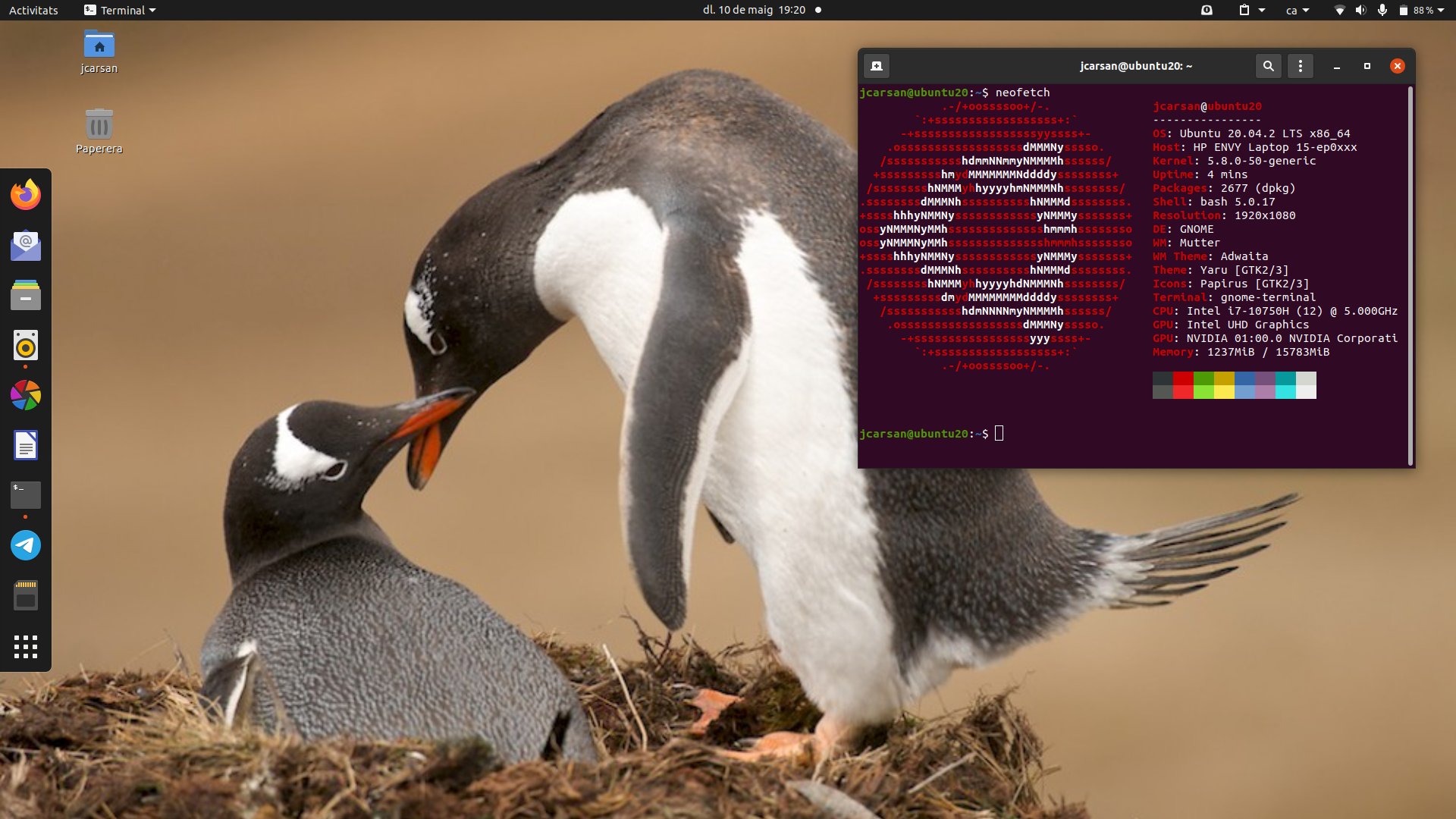Open the Files manager in the dock
The image size is (1456, 819).
pyautogui.click(x=26, y=295)
